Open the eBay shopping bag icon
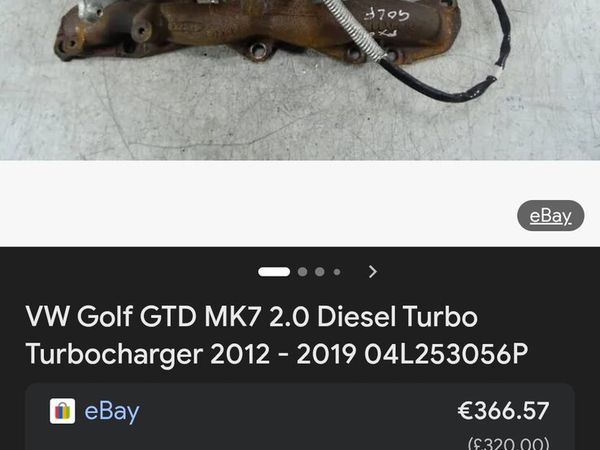 pos(62,411)
